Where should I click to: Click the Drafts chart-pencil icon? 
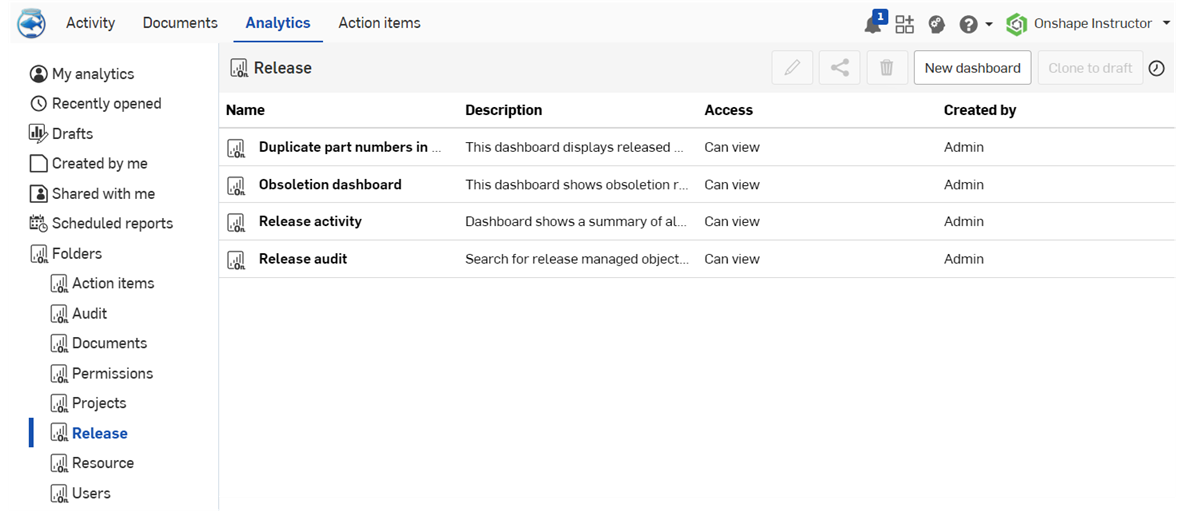(39, 134)
